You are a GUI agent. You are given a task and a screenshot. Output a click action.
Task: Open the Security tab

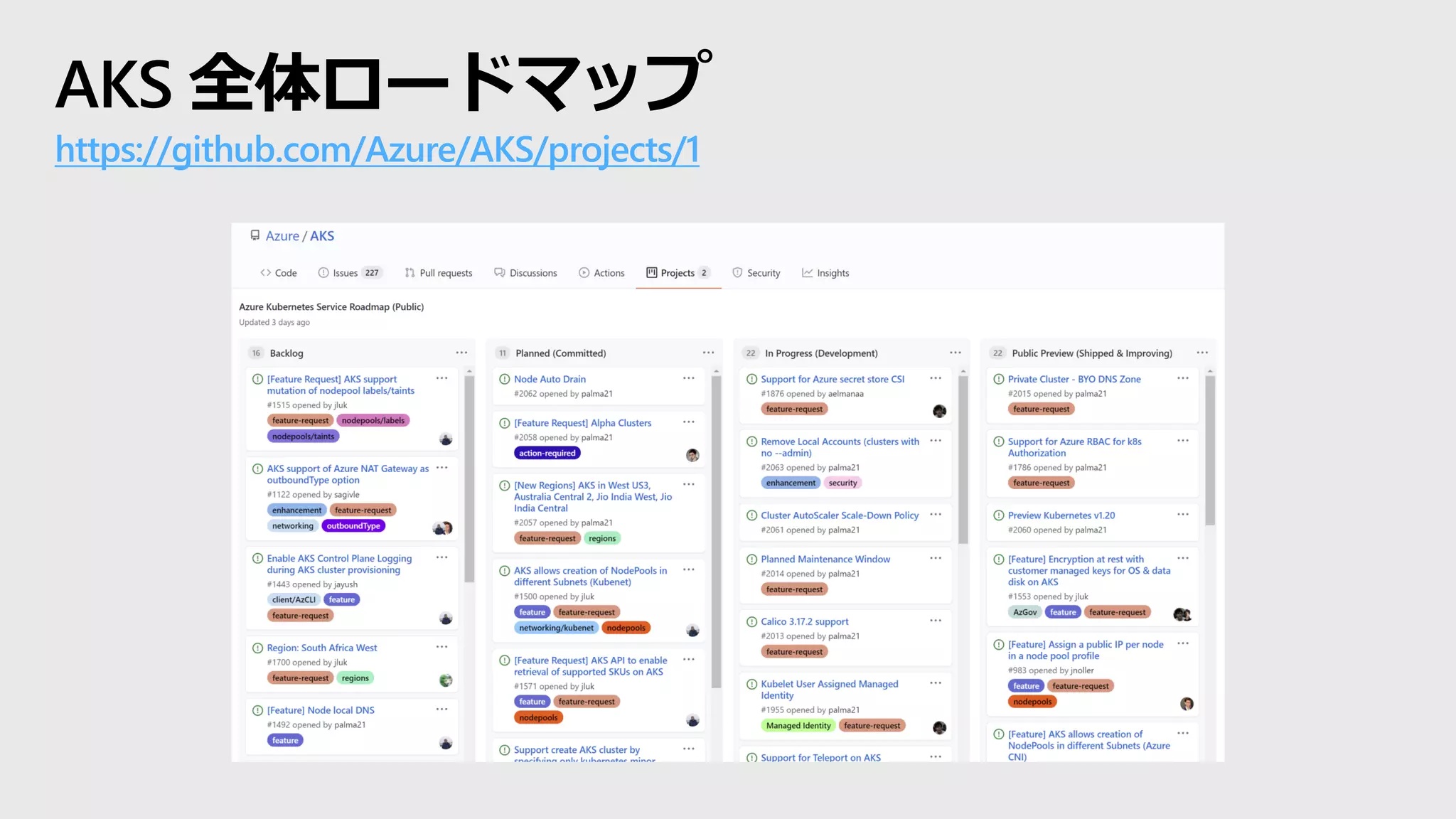[x=756, y=273]
